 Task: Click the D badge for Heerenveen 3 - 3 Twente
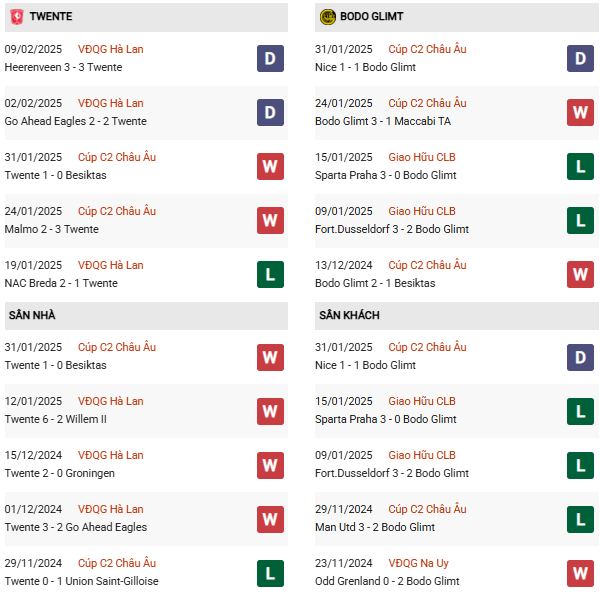[270, 59]
